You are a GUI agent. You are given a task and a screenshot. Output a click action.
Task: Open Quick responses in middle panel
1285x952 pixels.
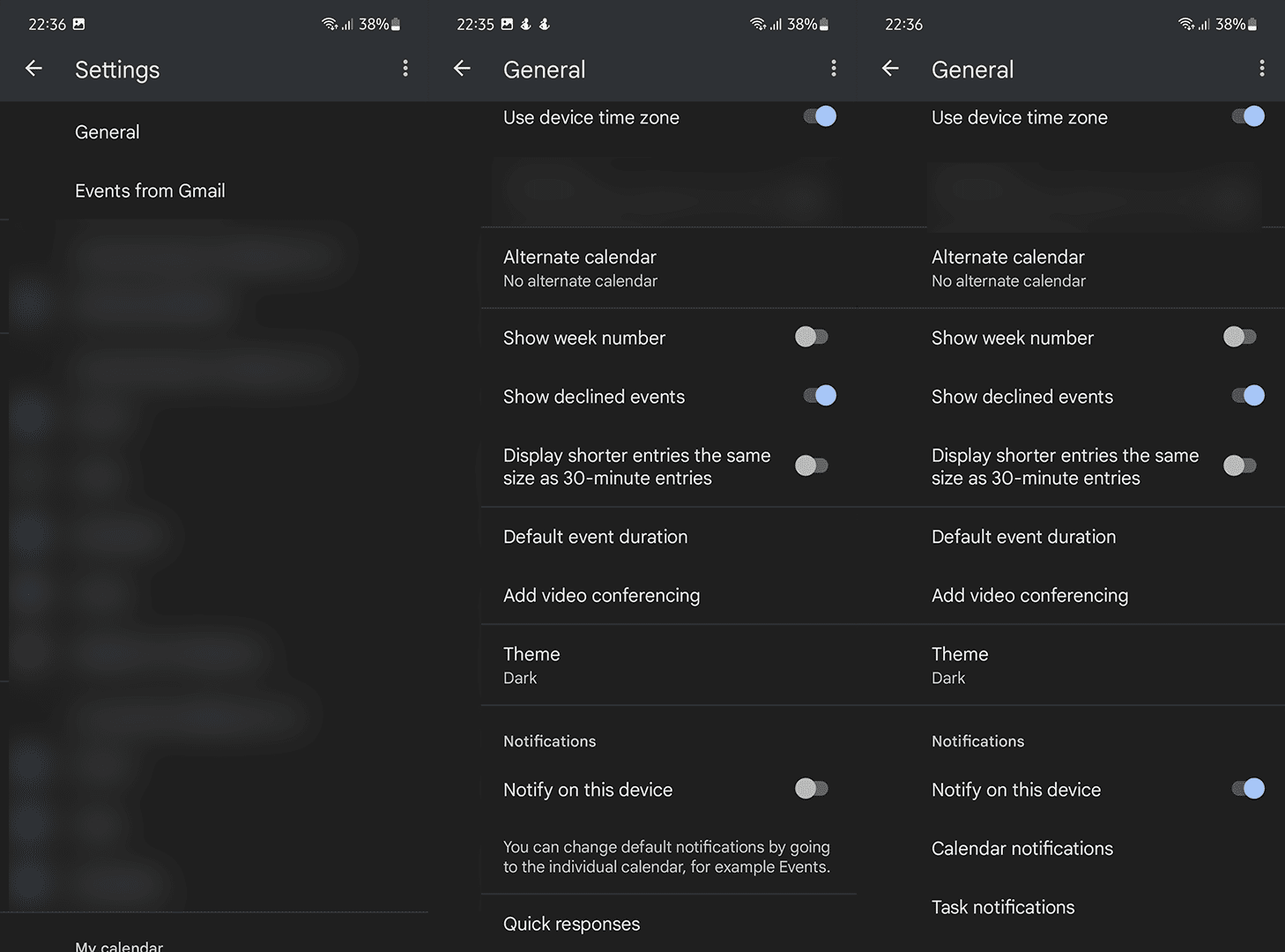tap(572, 924)
